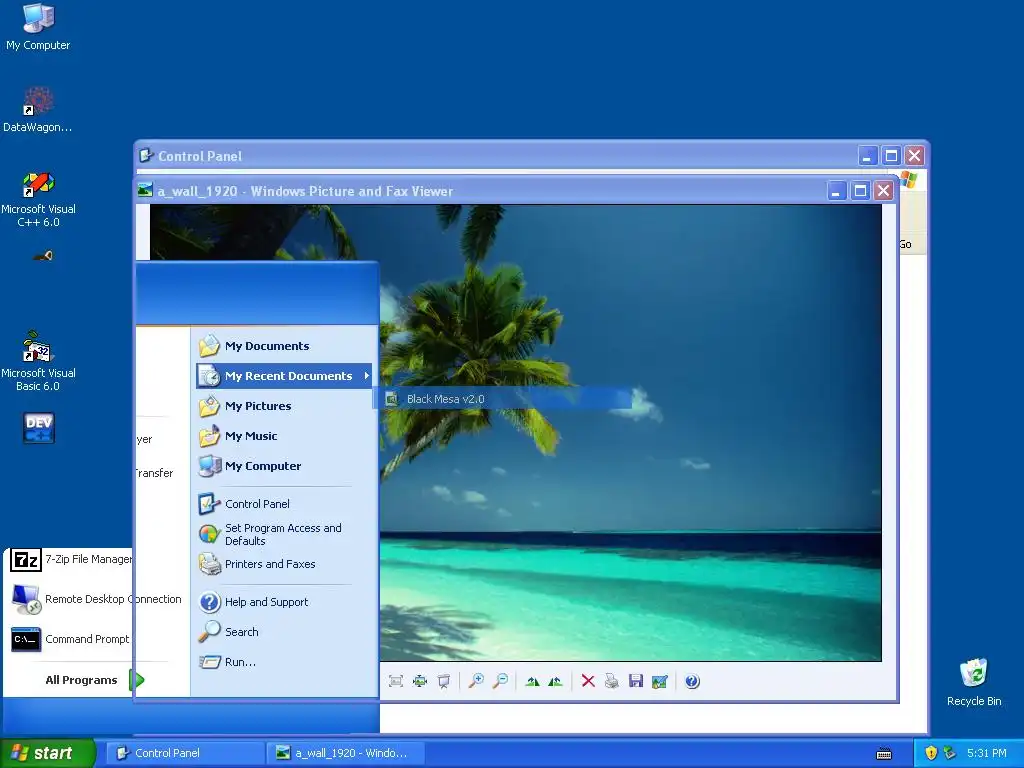
Task: Open the Dev-C++ desktop icon
Action: point(39,428)
